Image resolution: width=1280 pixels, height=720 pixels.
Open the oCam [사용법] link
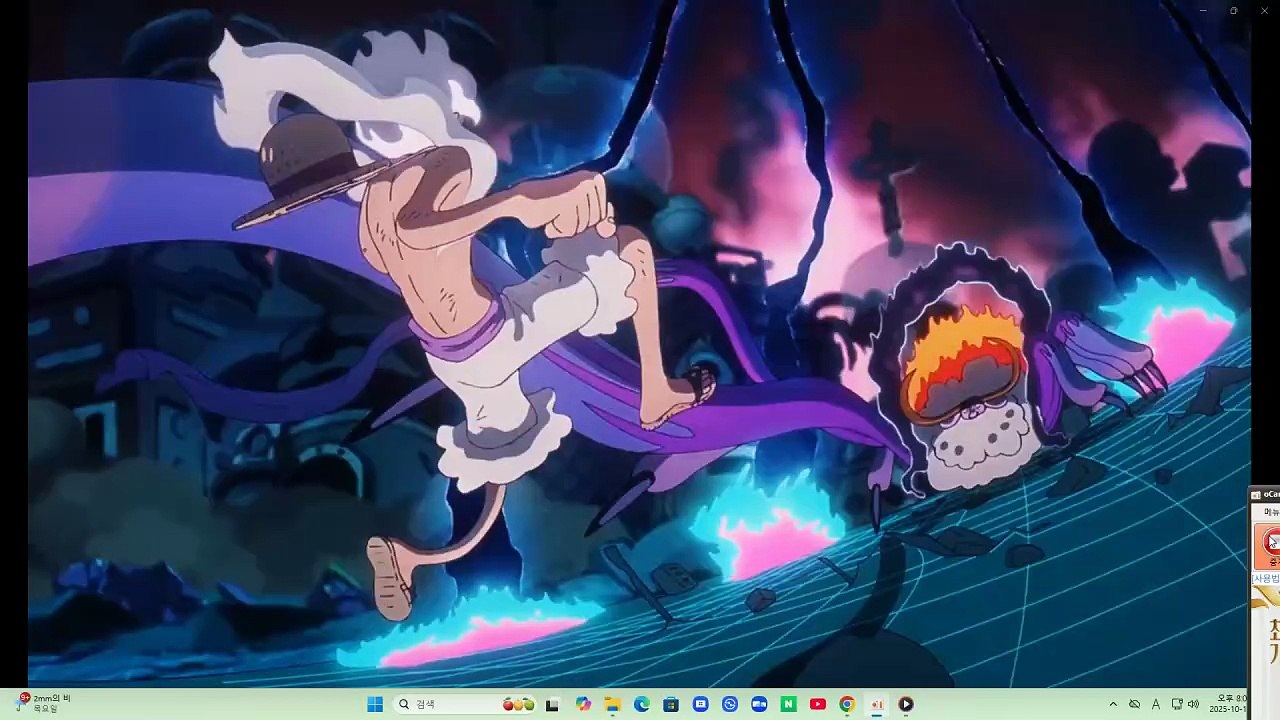click(1266, 579)
